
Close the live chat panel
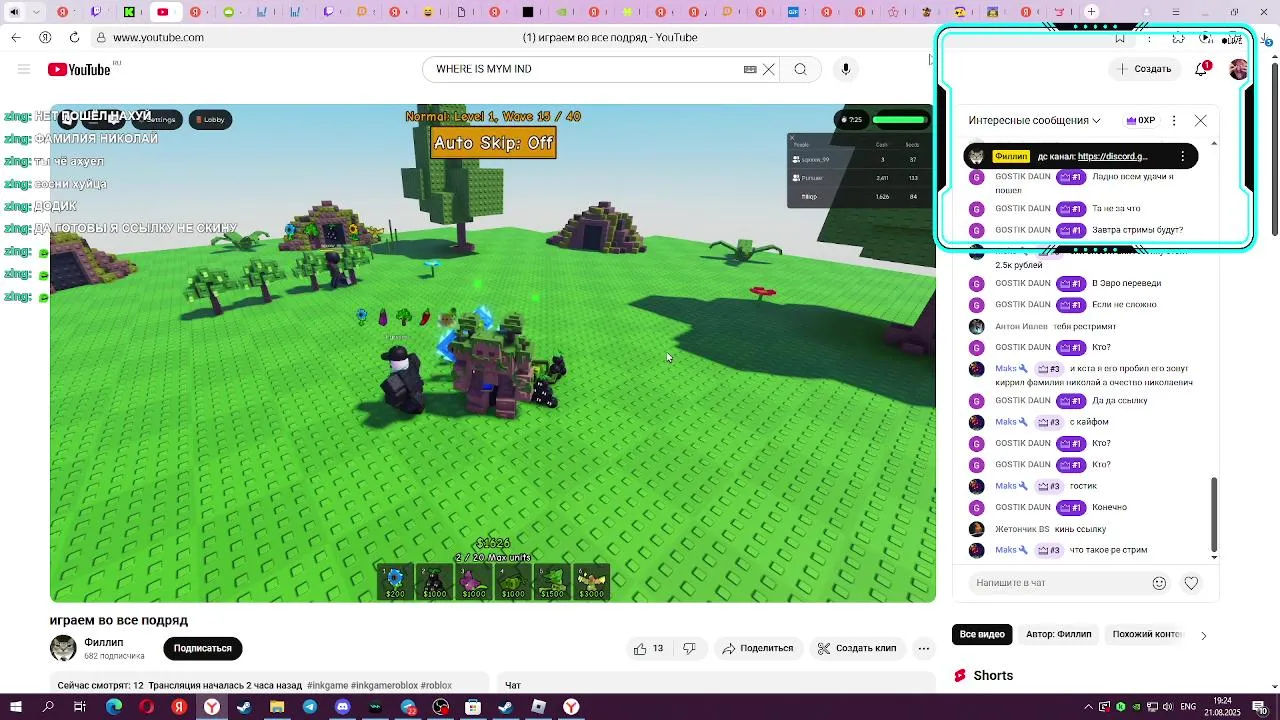coord(1200,120)
